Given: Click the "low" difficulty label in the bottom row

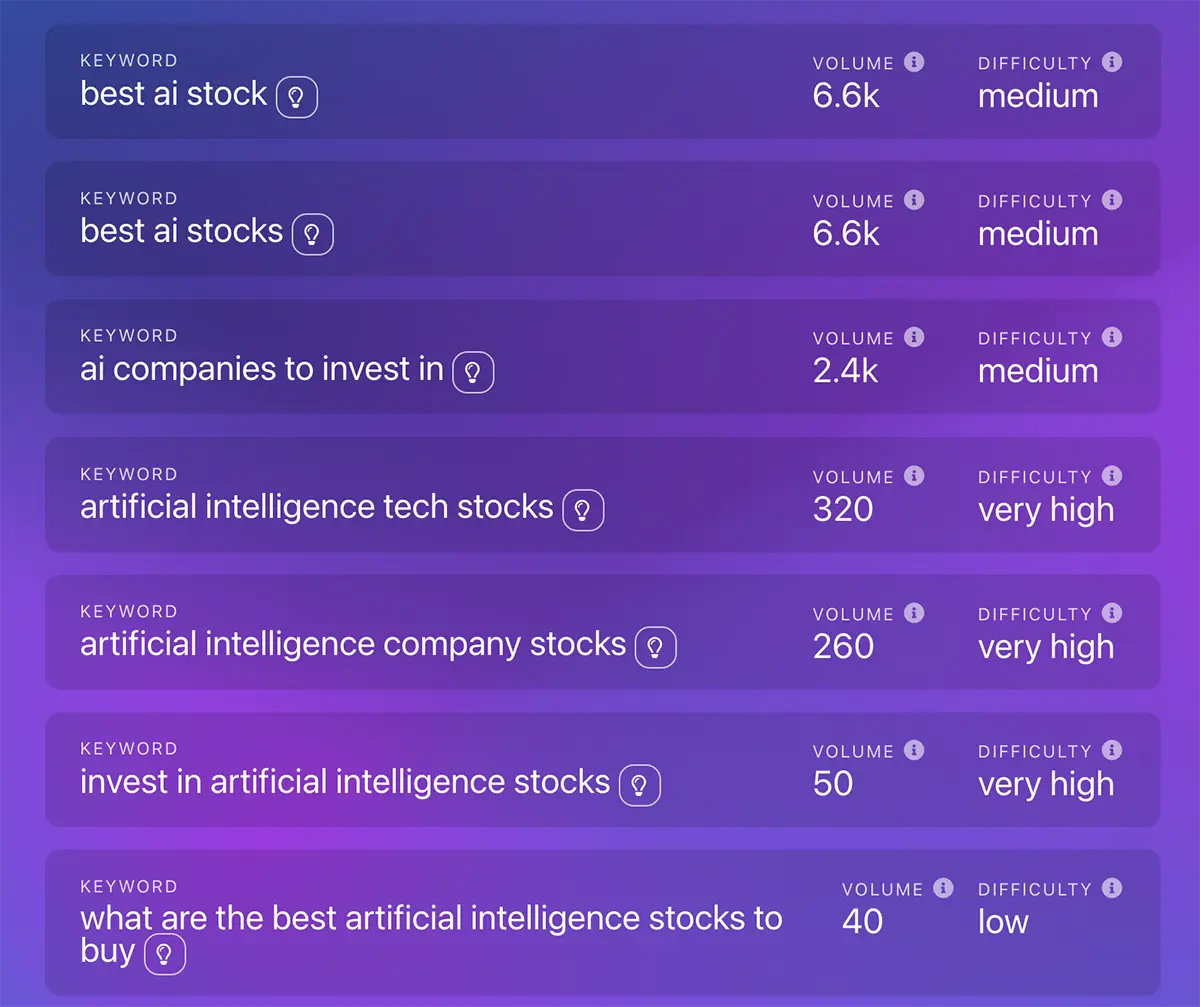Looking at the screenshot, I should pos(1002,921).
